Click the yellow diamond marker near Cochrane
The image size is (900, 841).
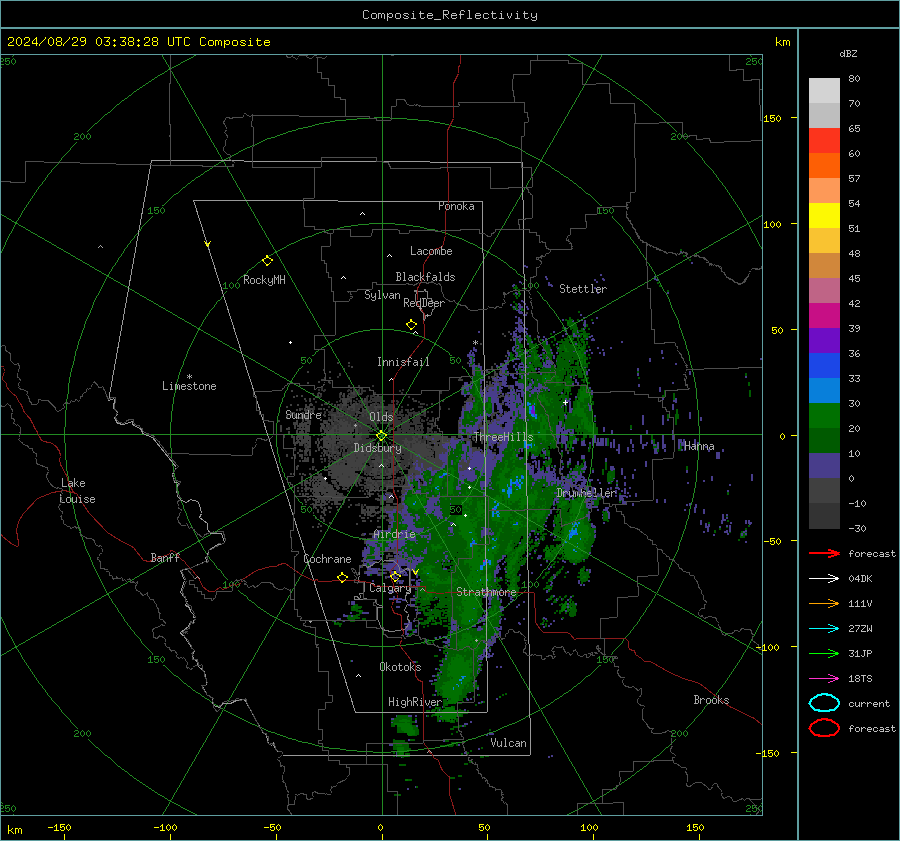tap(342, 578)
